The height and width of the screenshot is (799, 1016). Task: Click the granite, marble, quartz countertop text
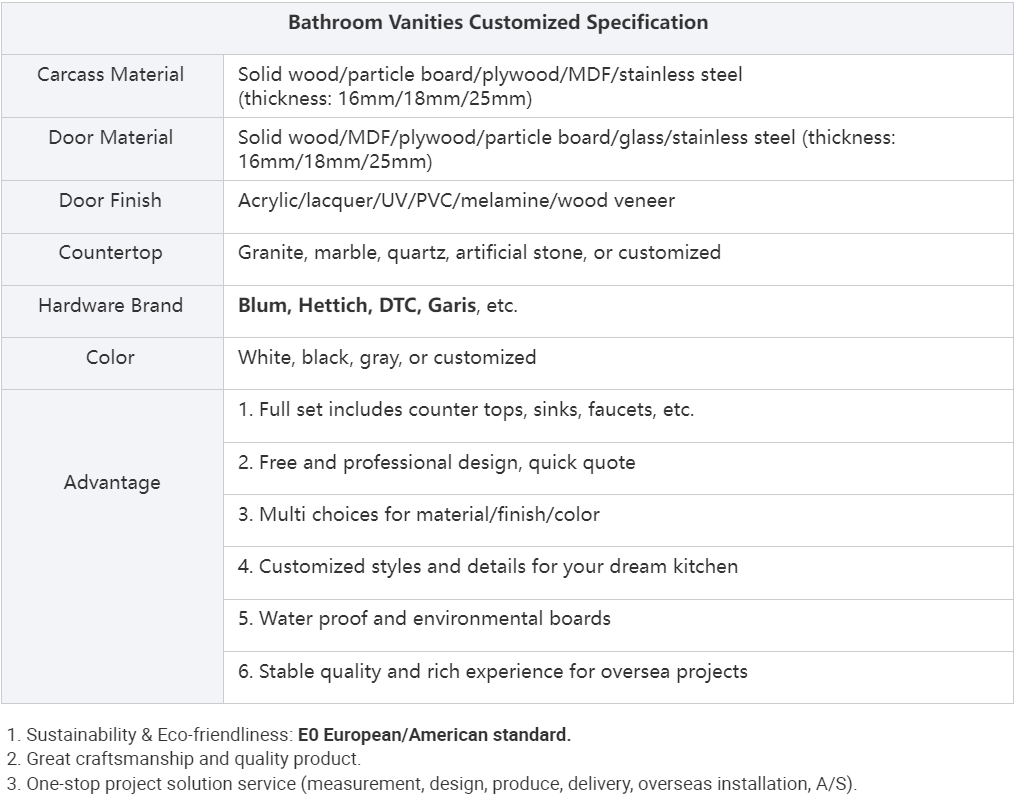click(x=479, y=253)
